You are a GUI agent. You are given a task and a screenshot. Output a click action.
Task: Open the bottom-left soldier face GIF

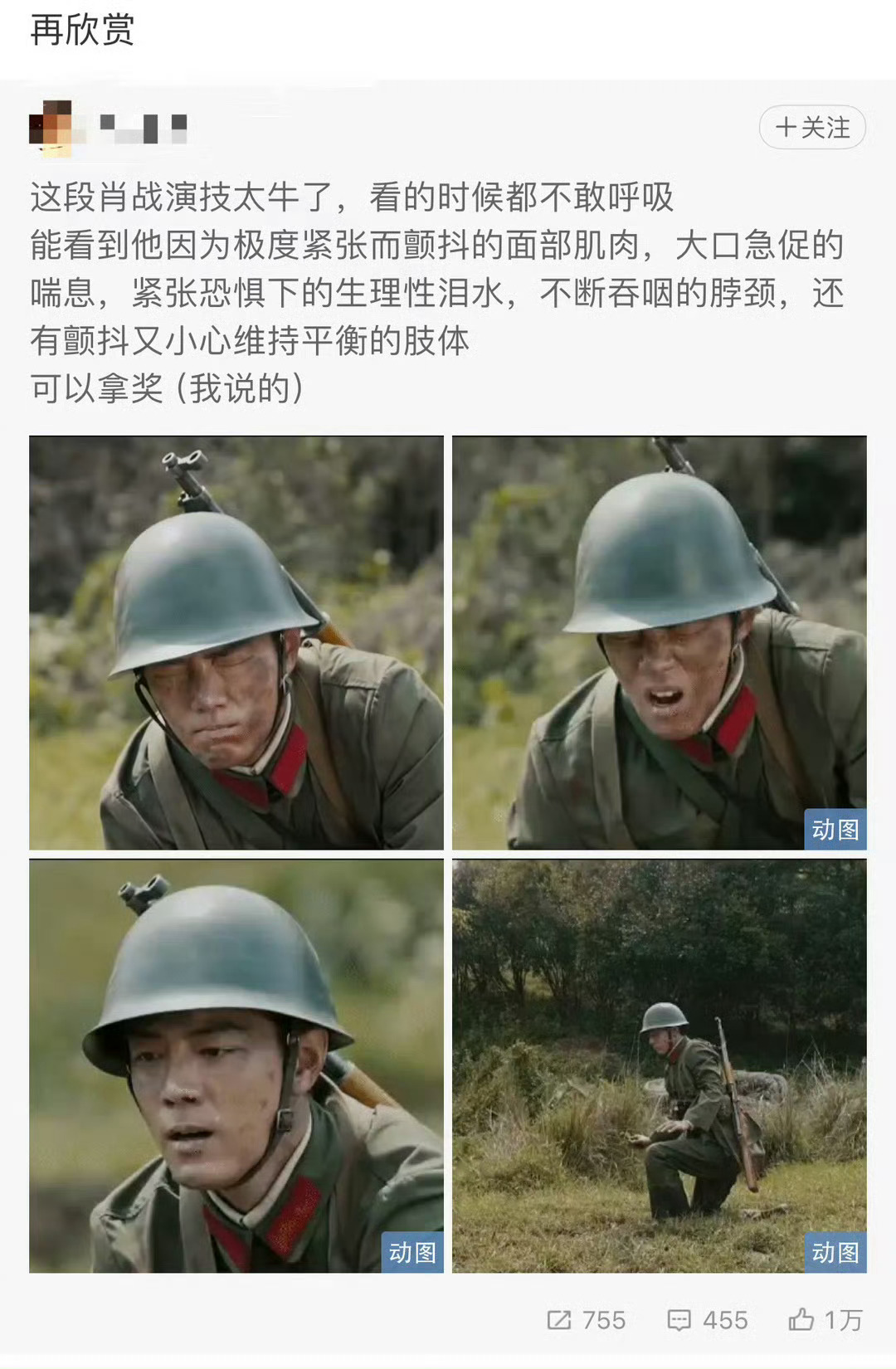click(236, 1066)
